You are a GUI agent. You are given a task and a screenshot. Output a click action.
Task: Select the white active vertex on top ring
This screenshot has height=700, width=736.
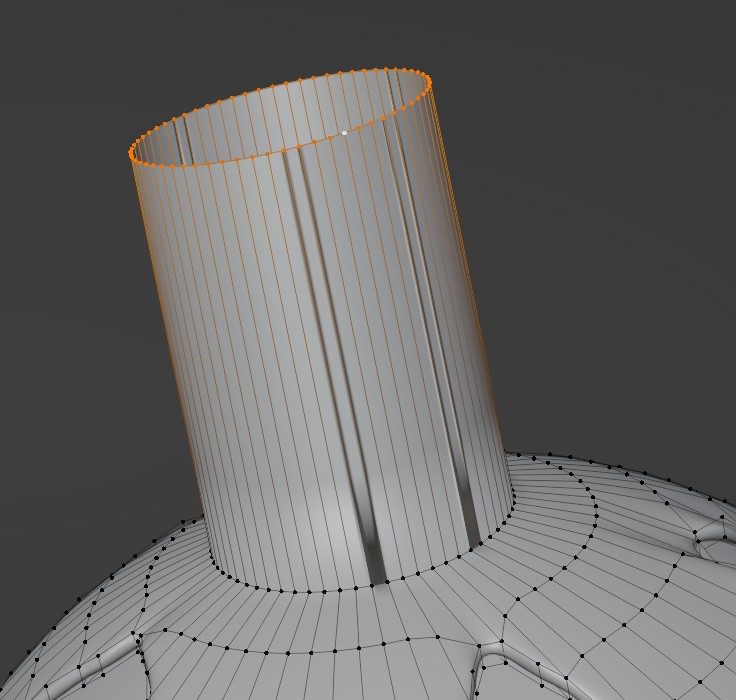[345, 133]
